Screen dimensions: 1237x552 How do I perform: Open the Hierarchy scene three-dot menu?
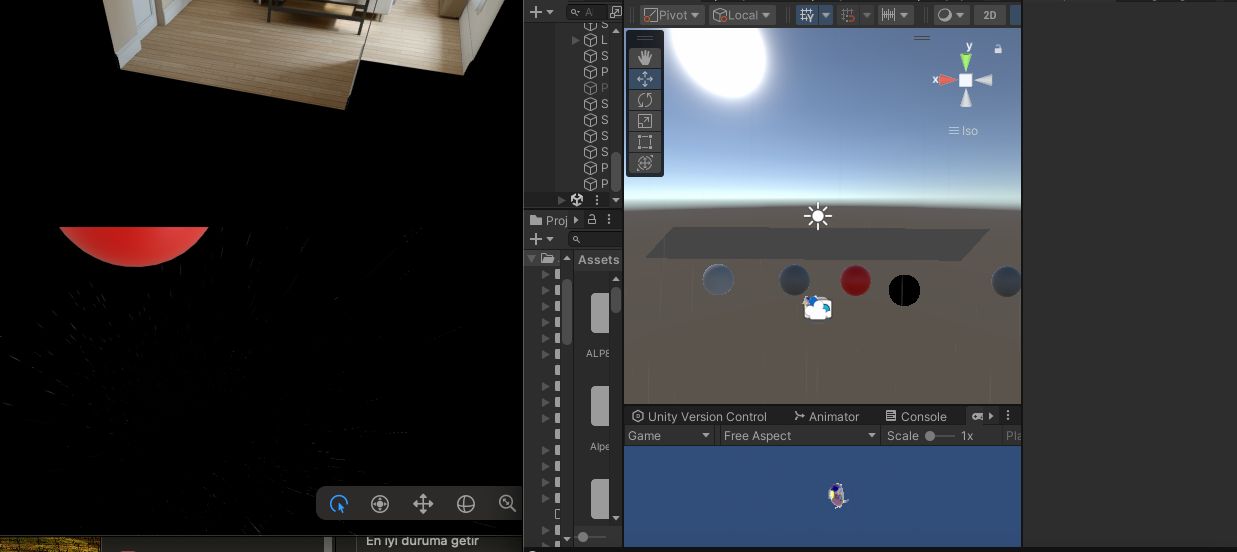[598, 200]
